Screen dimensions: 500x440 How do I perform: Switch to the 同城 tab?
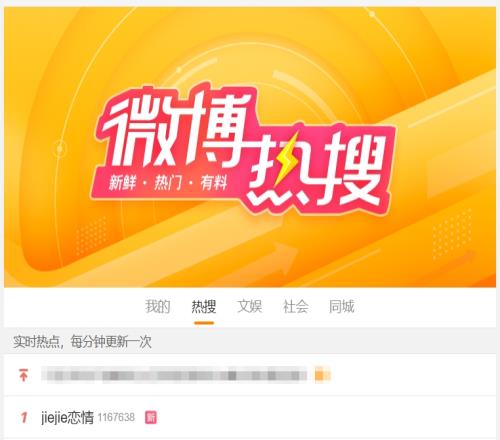pos(341,306)
